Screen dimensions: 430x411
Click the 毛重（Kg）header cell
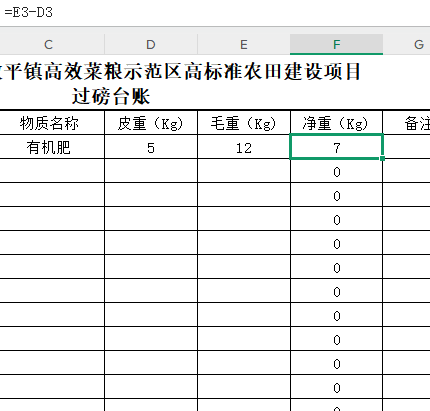point(244,123)
